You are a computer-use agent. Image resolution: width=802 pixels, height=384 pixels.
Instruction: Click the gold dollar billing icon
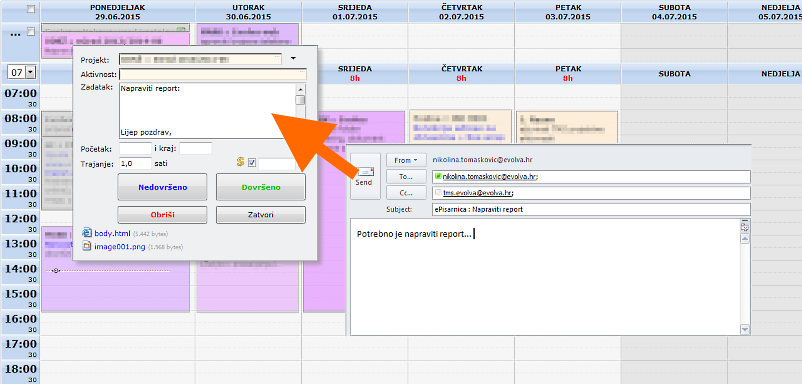click(x=240, y=163)
